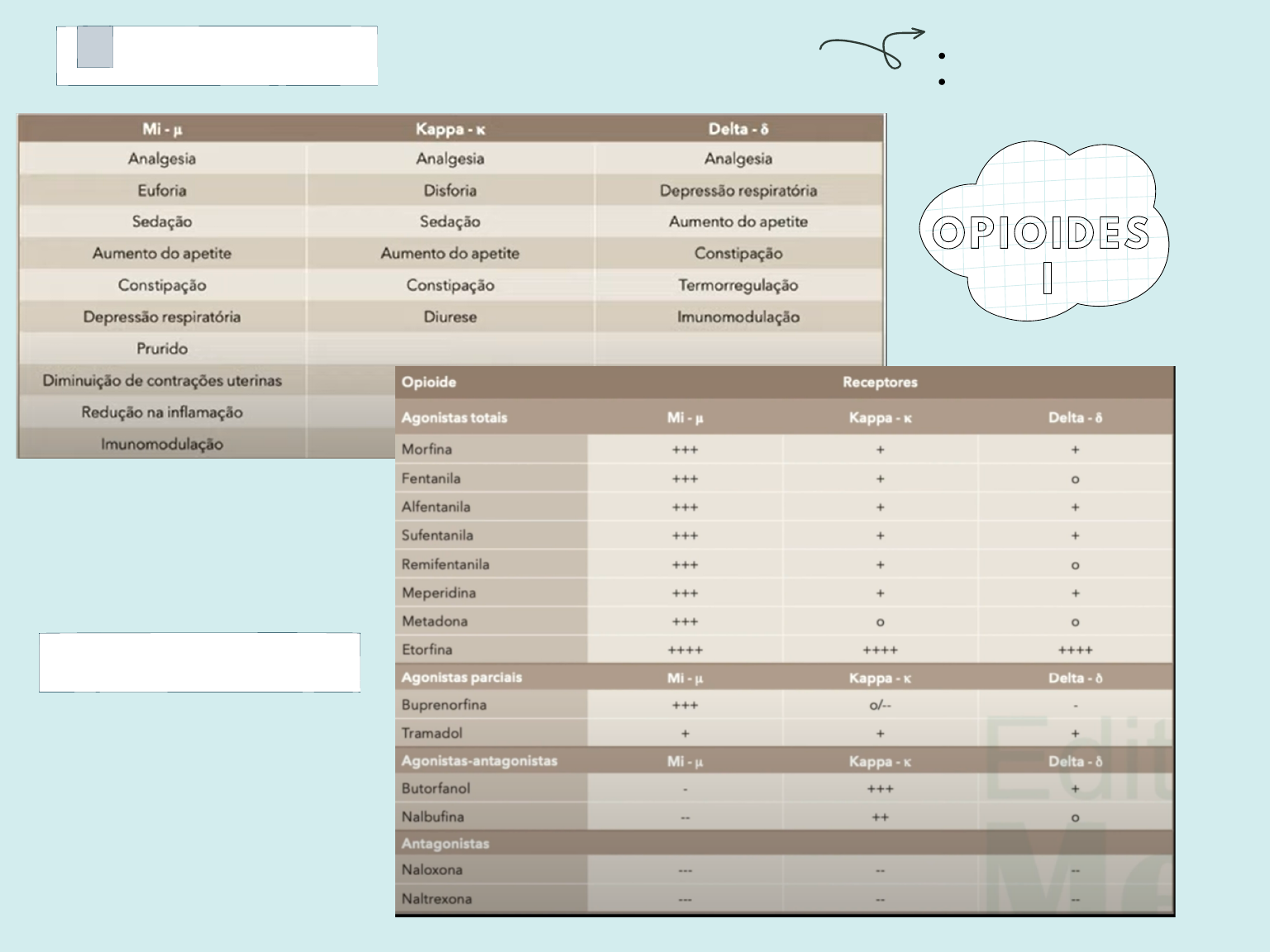Viewport: 1270px width, 952px height.
Task: Click the second bullet point beside arrow
Action: [x=942, y=82]
